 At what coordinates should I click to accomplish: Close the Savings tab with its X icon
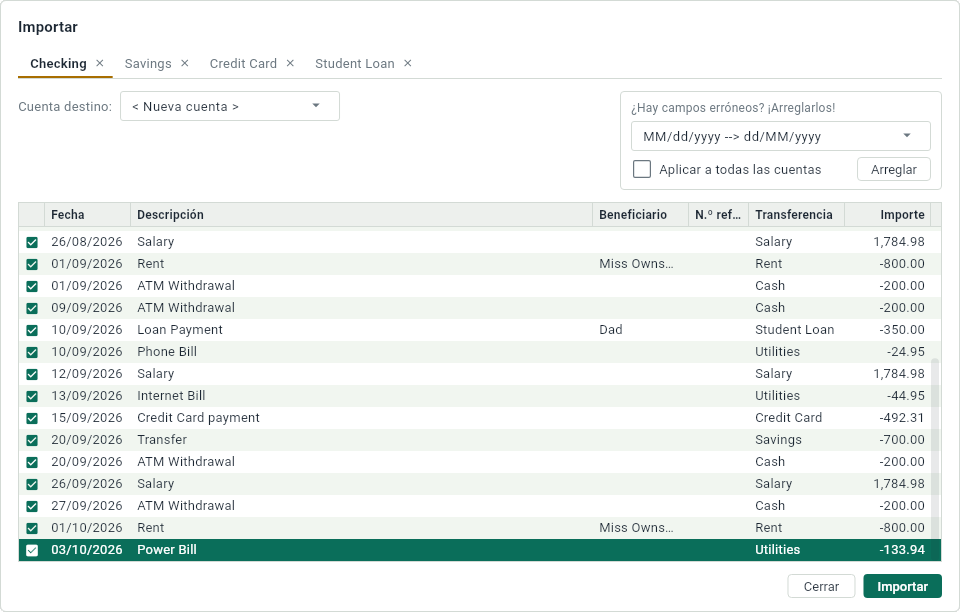point(185,63)
